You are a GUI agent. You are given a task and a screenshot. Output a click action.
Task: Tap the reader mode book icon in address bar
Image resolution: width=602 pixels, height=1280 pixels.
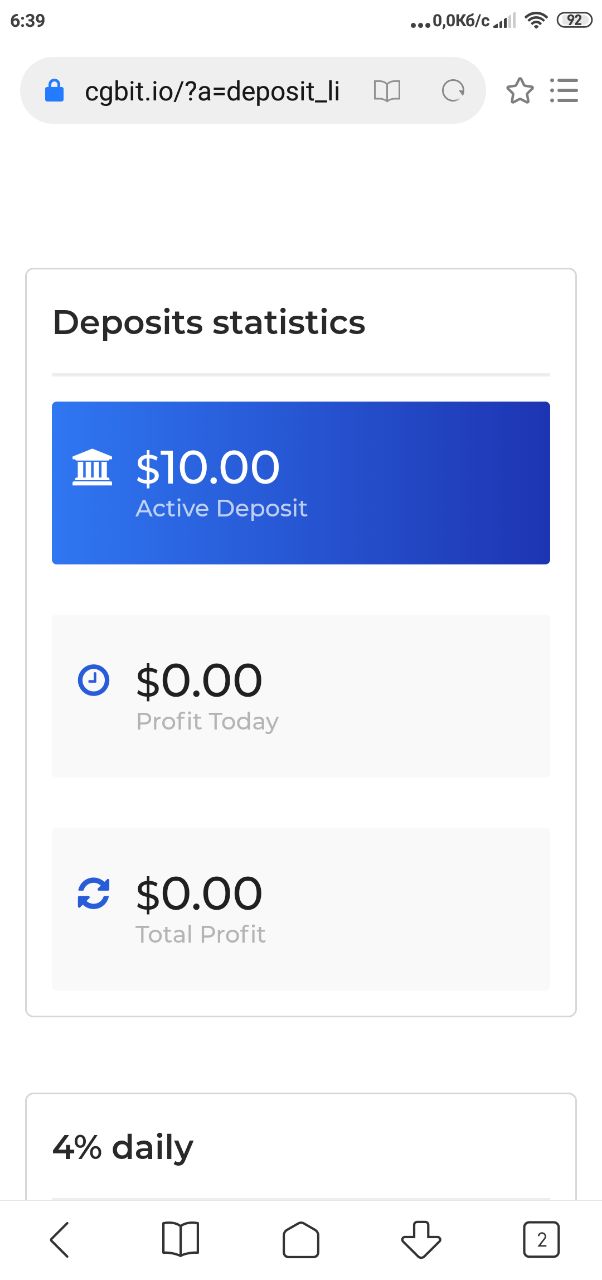click(x=387, y=91)
